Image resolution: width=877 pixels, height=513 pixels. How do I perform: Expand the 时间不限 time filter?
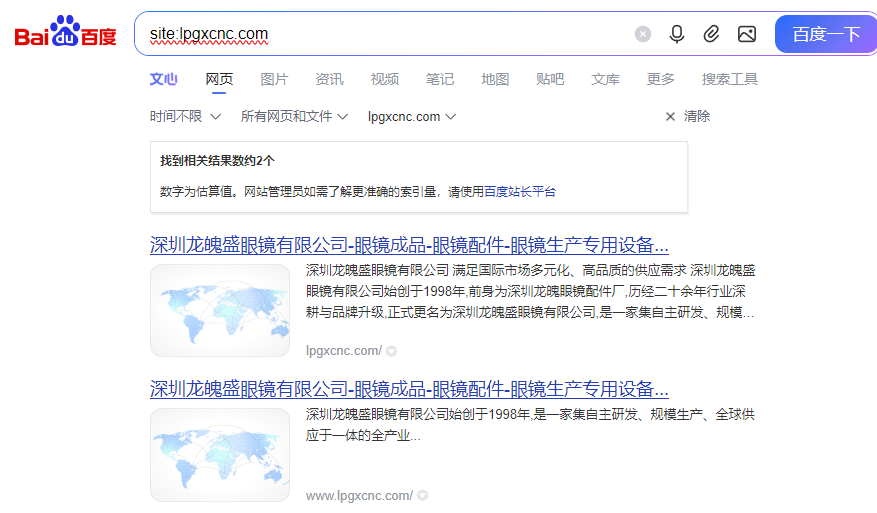point(185,116)
